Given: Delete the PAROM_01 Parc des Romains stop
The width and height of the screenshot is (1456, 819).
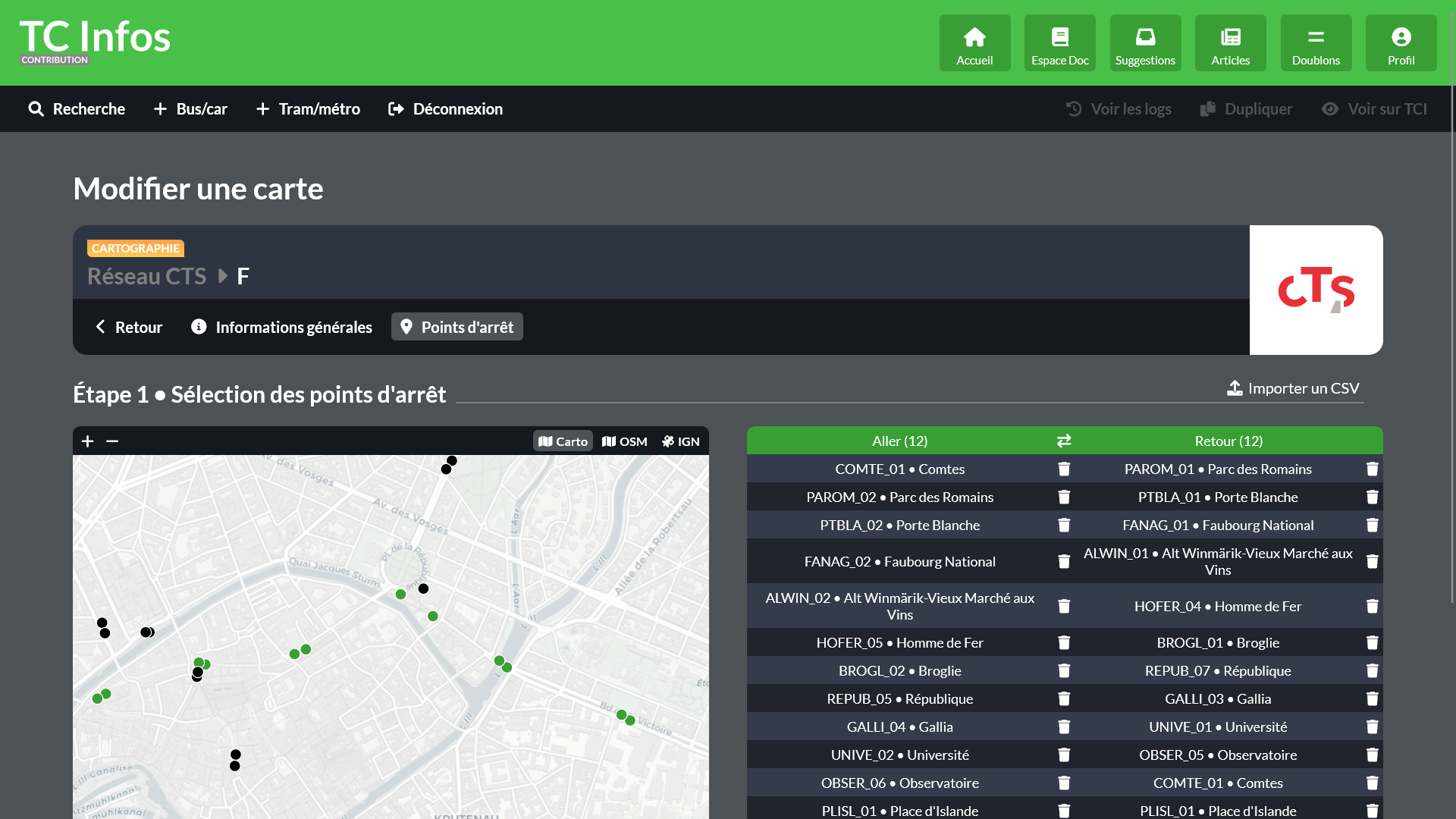Looking at the screenshot, I should [1371, 469].
